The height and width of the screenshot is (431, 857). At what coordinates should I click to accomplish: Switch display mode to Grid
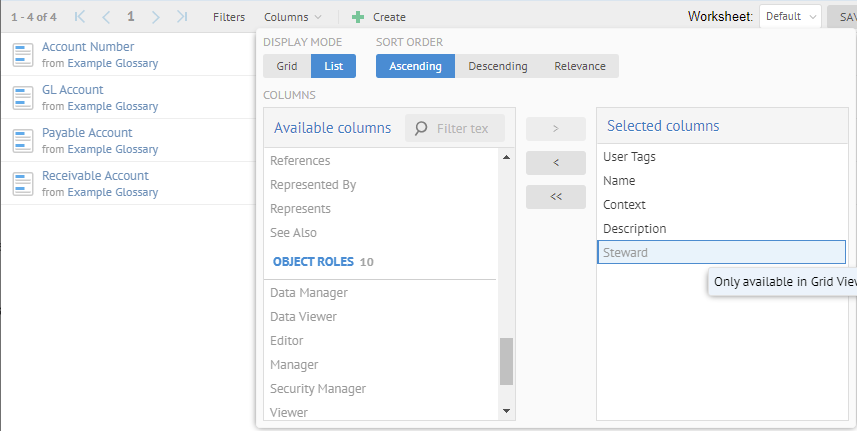pyautogui.click(x=287, y=66)
